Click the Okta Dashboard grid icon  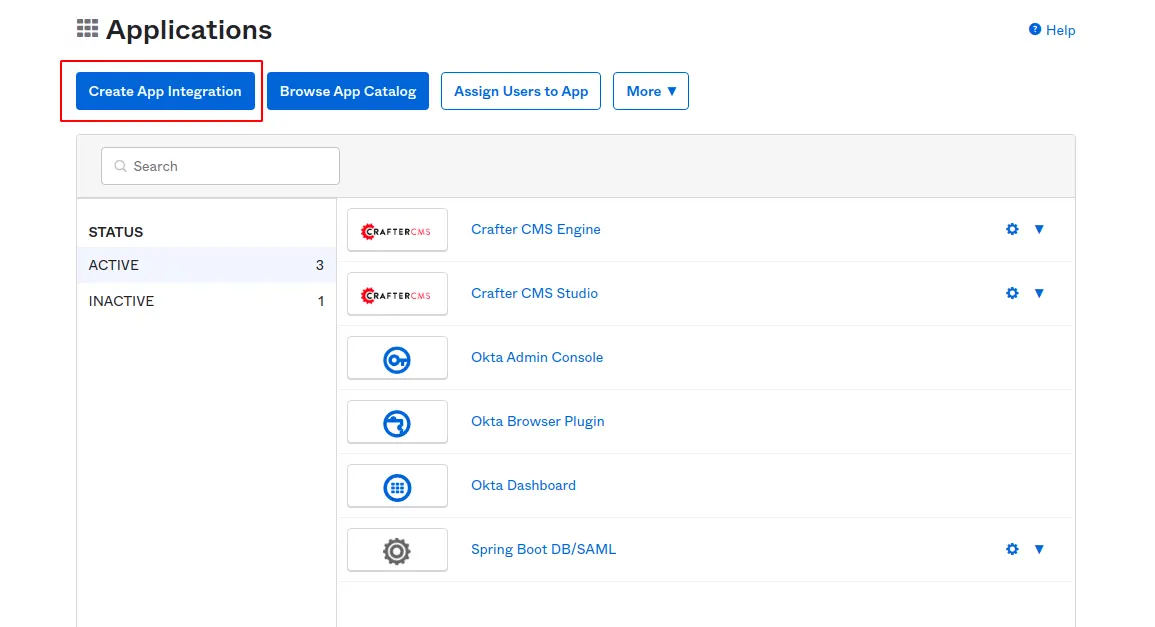(397, 487)
